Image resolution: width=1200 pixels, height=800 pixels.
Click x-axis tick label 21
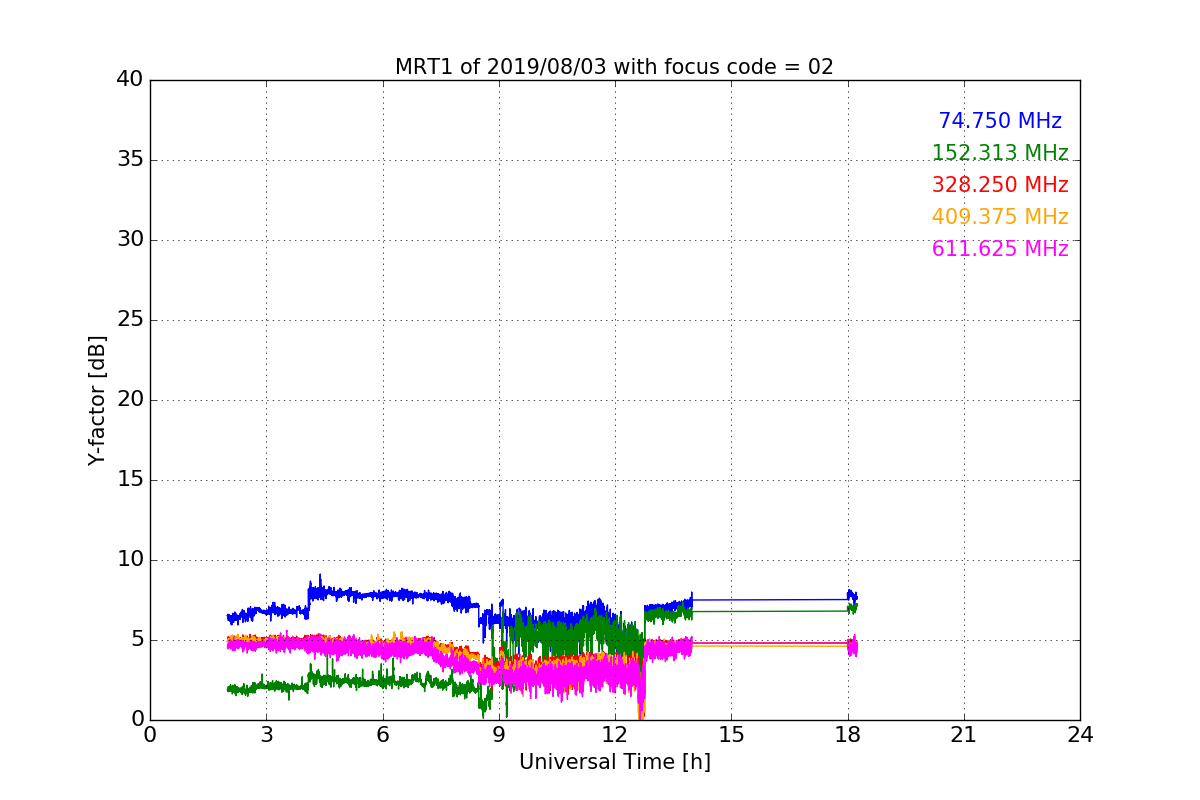click(964, 735)
